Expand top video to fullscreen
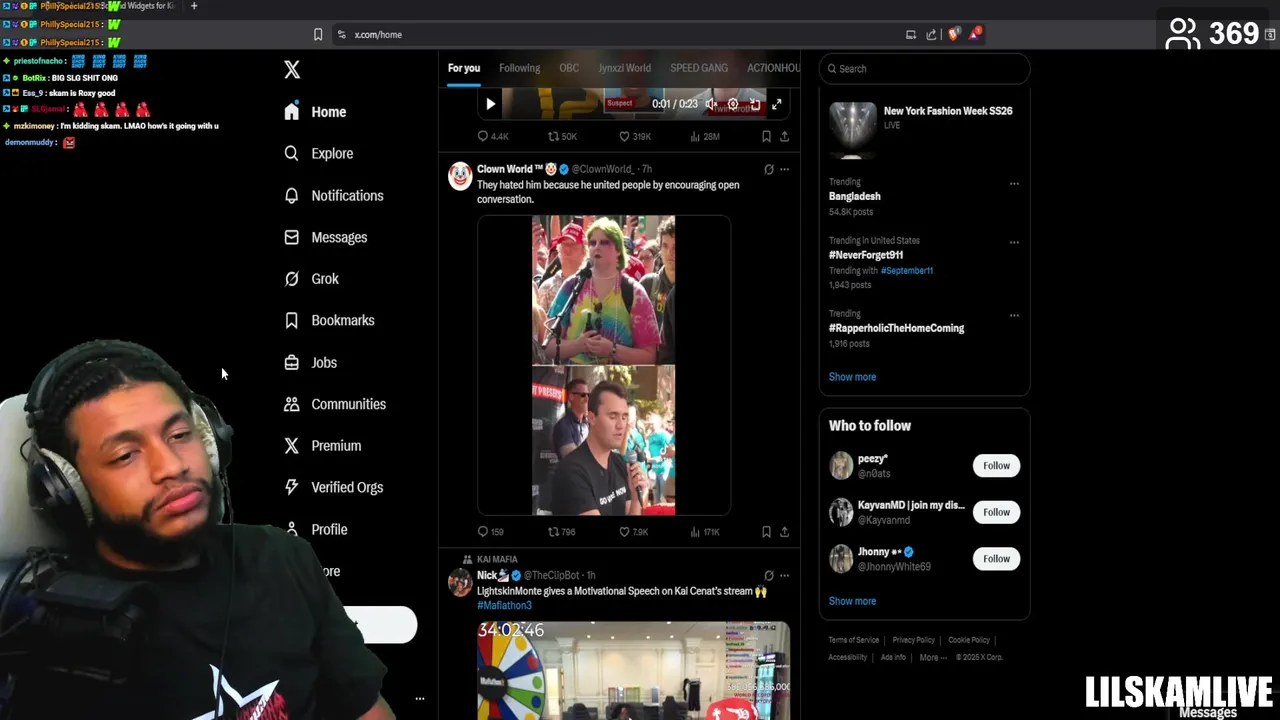This screenshot has width=1280, height=720. coord(777,104)
